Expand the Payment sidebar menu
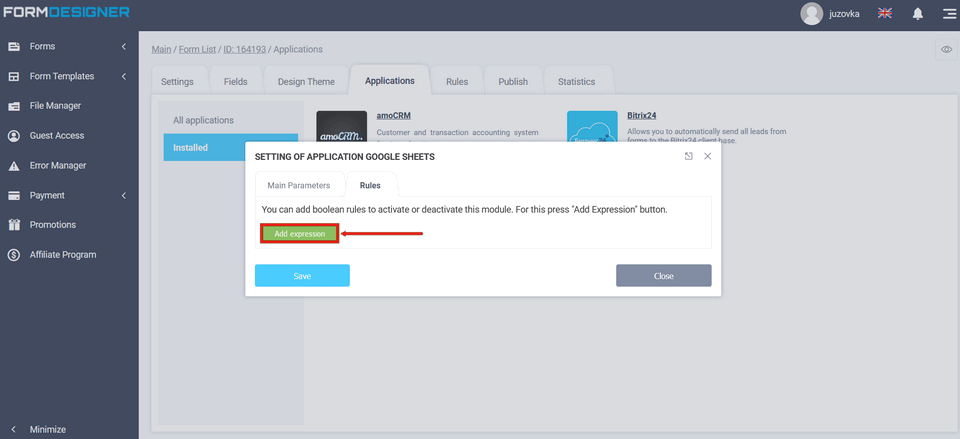960x439 pixels. (68, 195)
